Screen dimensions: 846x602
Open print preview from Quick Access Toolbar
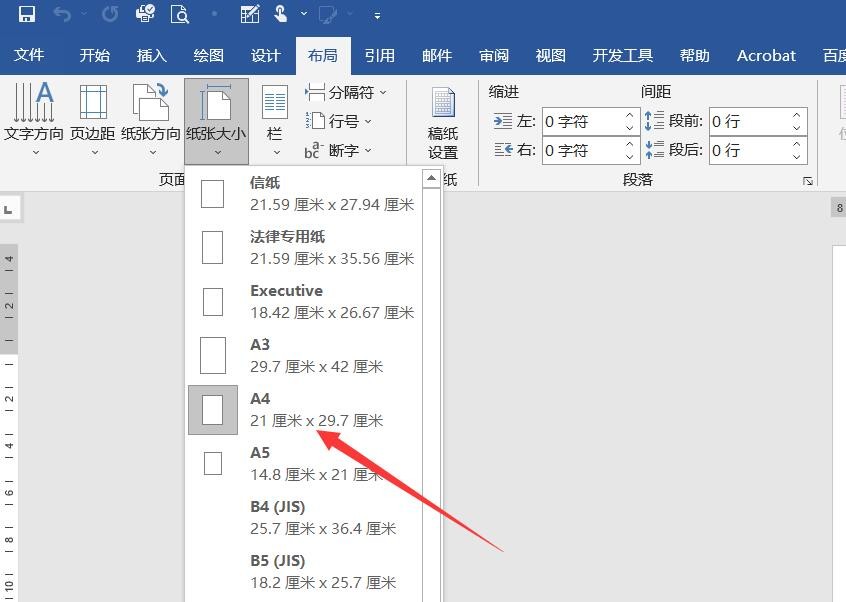(x=181, y=14)
